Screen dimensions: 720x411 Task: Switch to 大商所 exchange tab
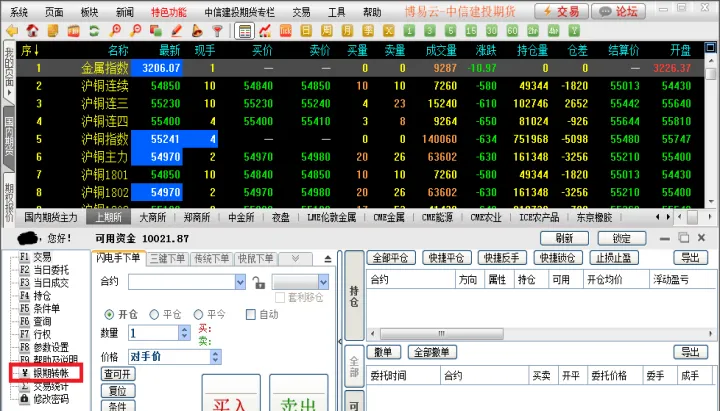point(152,217)
